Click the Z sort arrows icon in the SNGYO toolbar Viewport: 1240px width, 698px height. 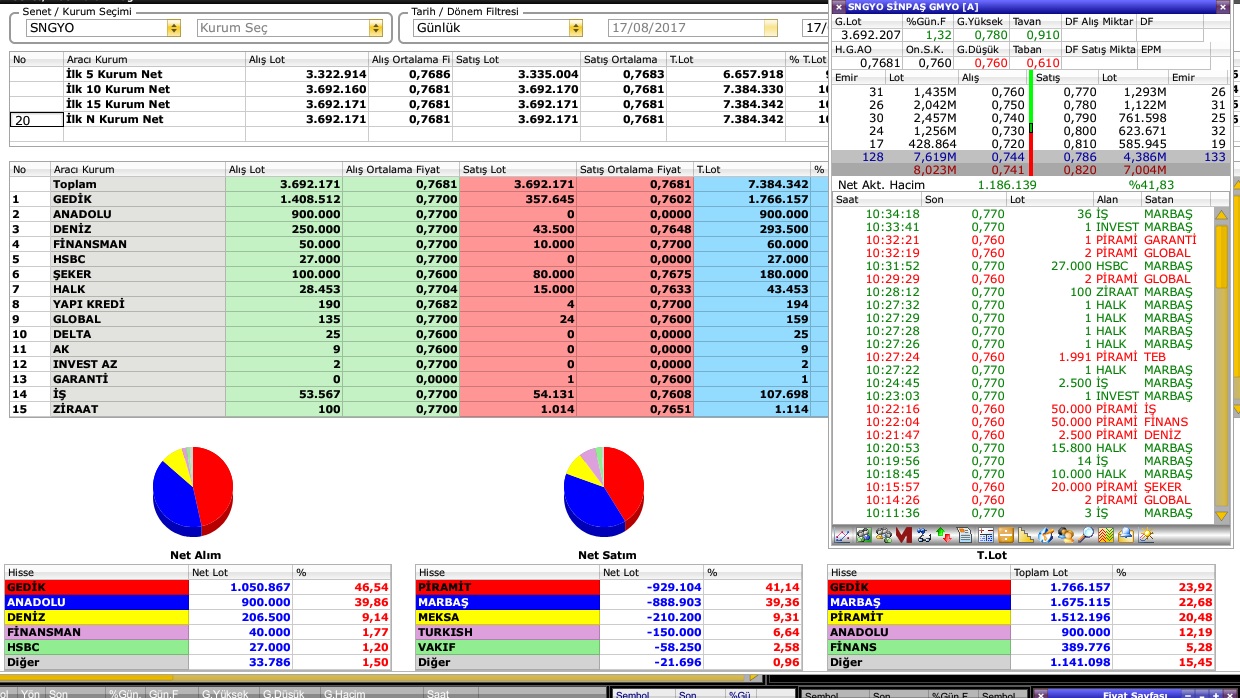923,536
